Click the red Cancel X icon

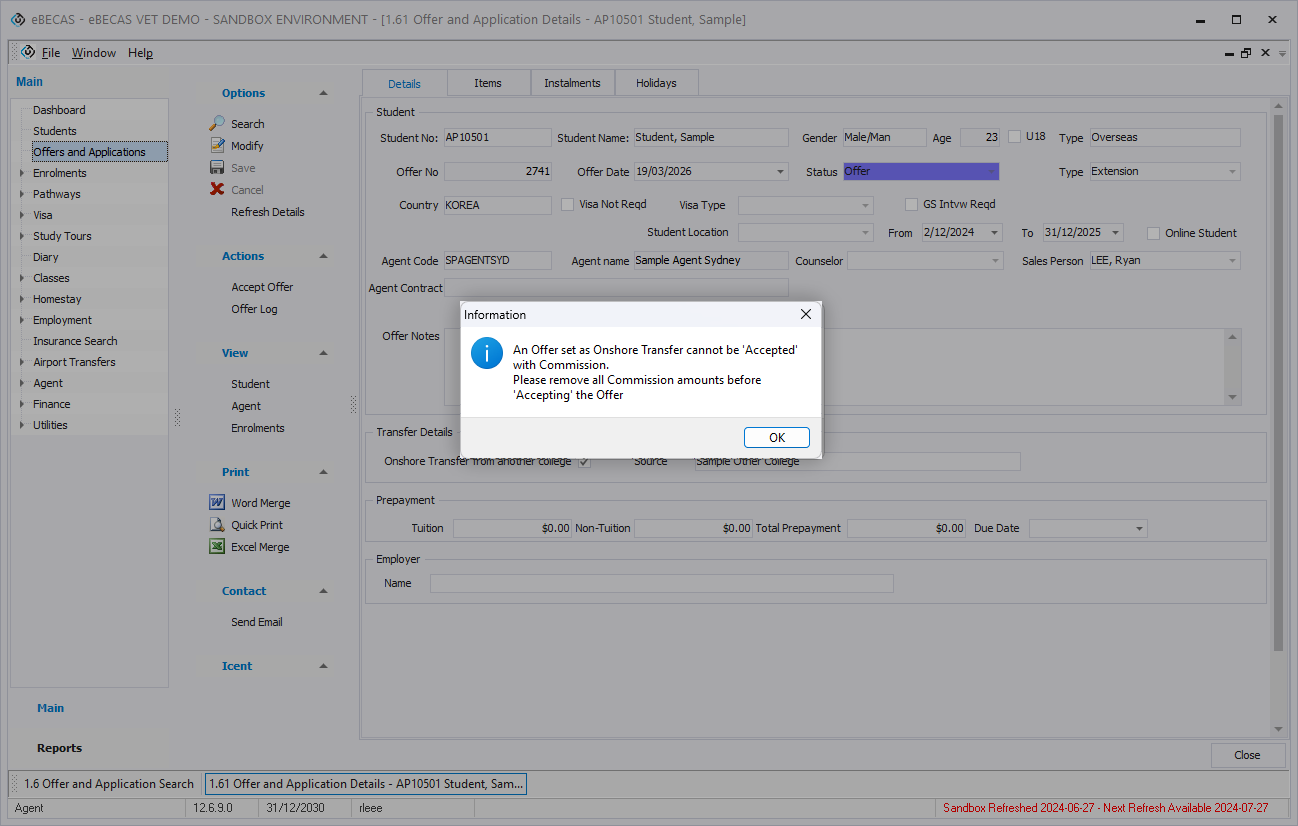(217, 190)
